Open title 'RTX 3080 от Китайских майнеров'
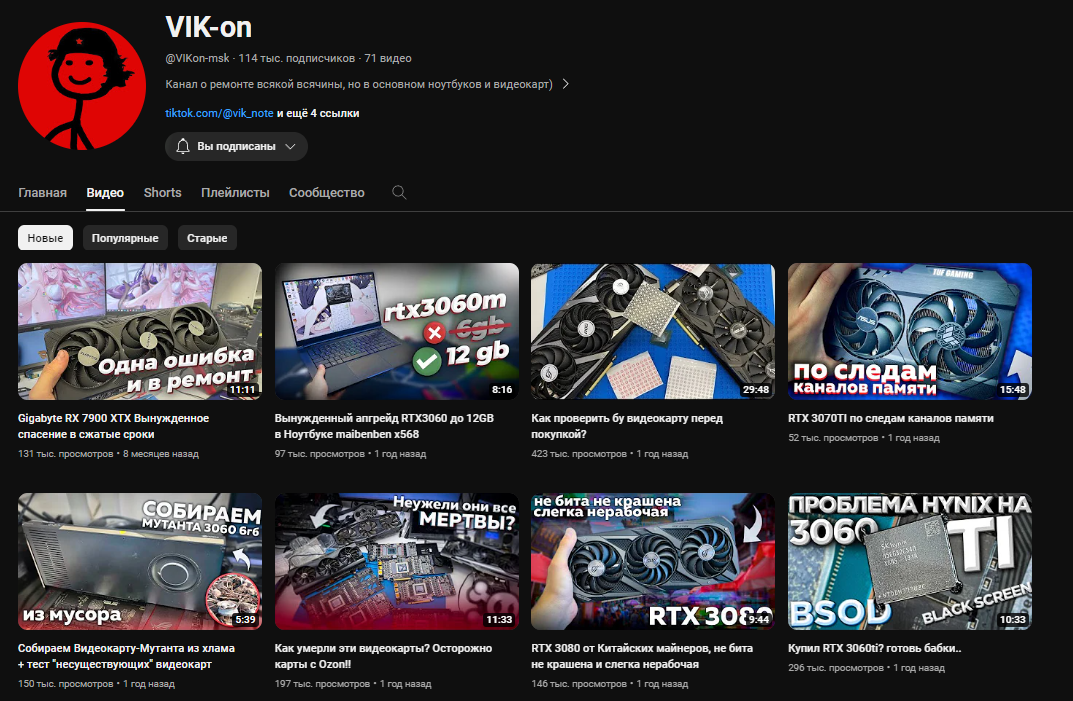The width and height of the screenshot is (1073, 701). (642, 656)
